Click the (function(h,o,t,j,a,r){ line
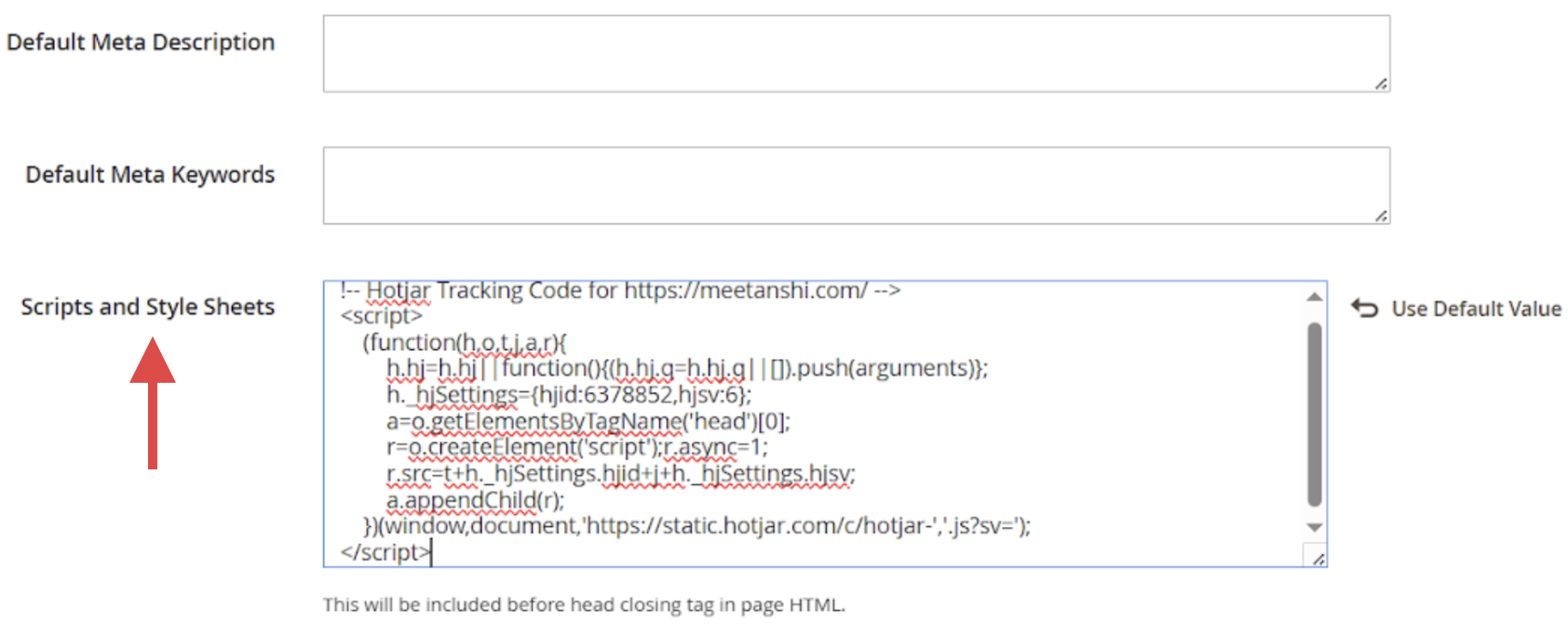Viewport: 1568px width, 624px height. (464, 343)
